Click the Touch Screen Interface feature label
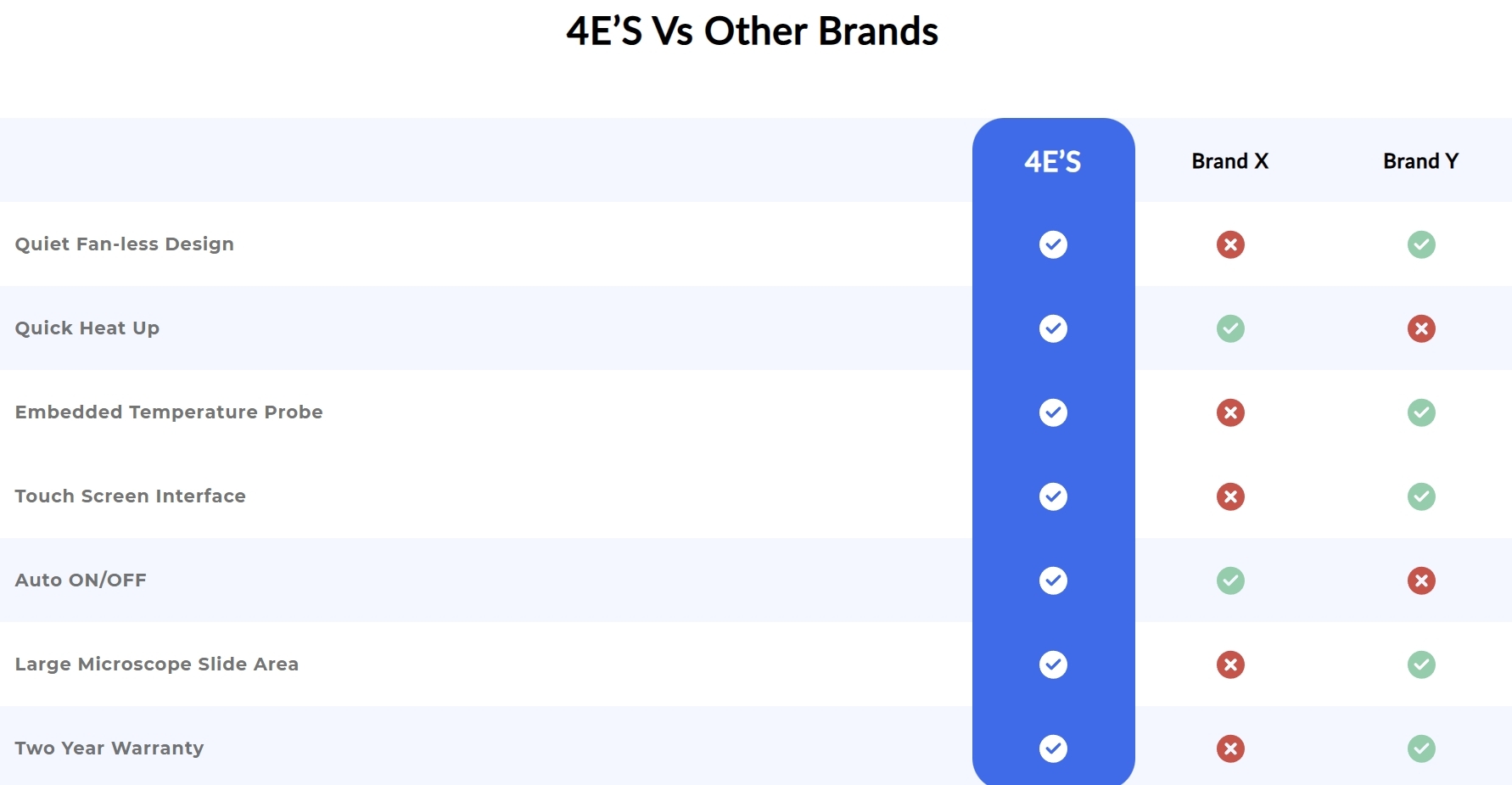 (x=130, y=496)
